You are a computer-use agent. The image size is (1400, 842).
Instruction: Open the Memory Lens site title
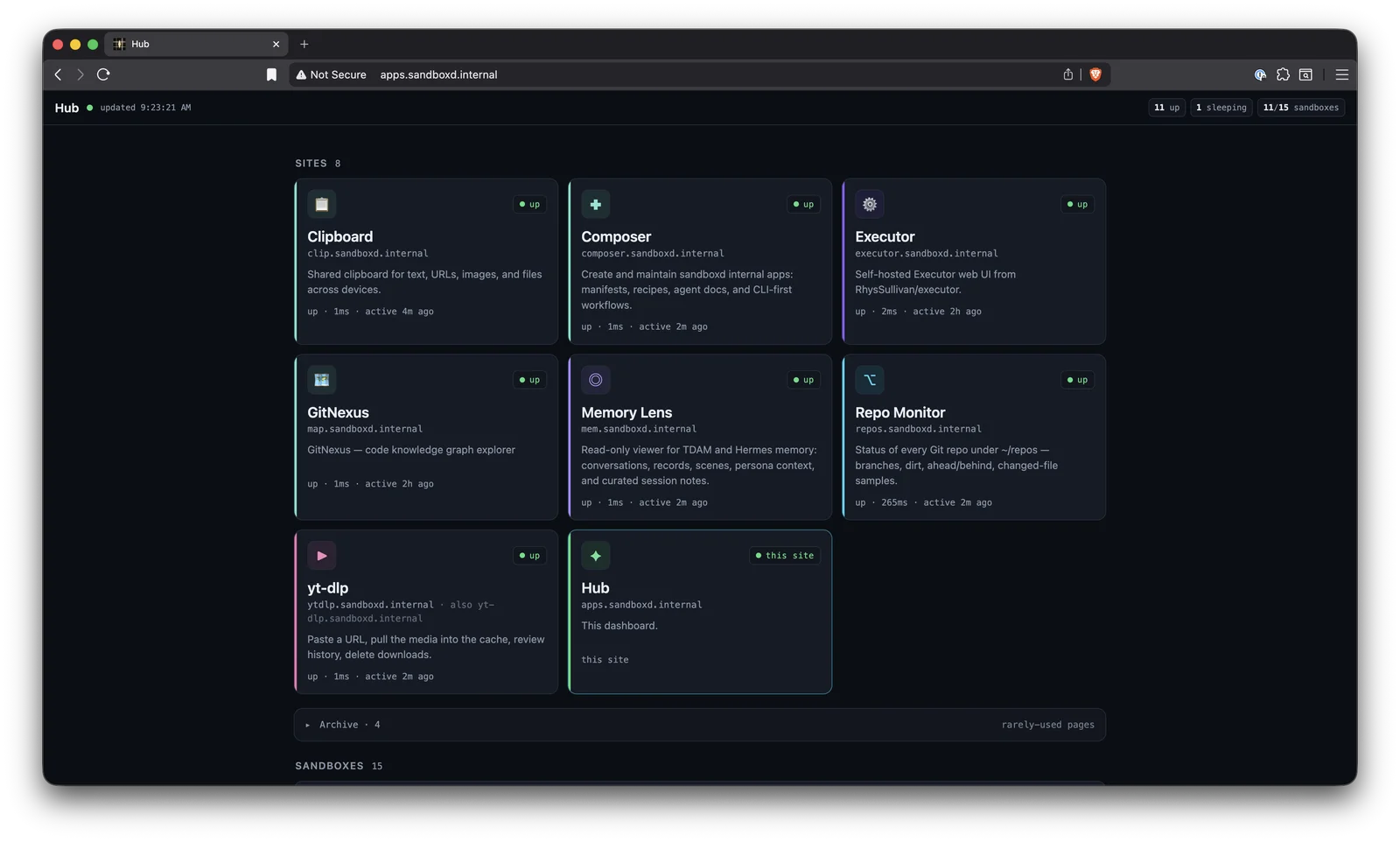626,412
